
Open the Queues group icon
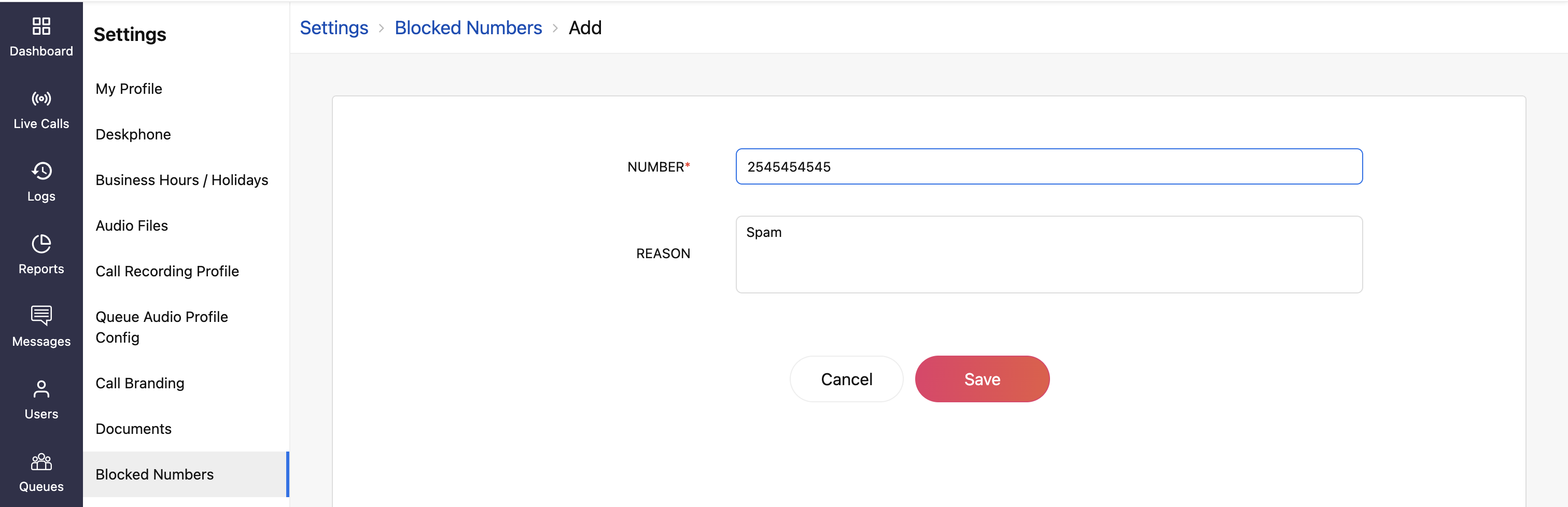pos(41,461)
